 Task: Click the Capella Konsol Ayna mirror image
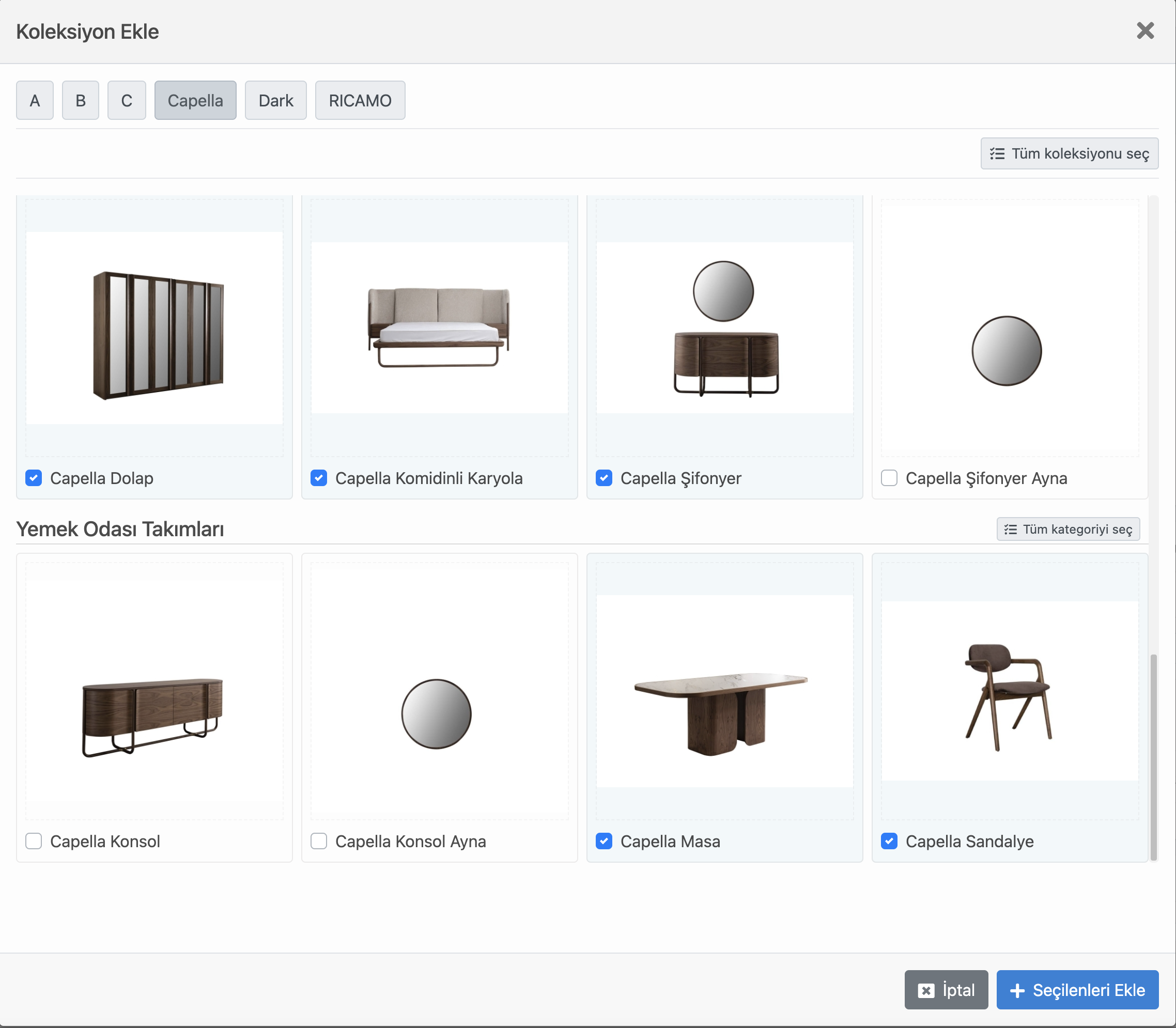(439, 691)
